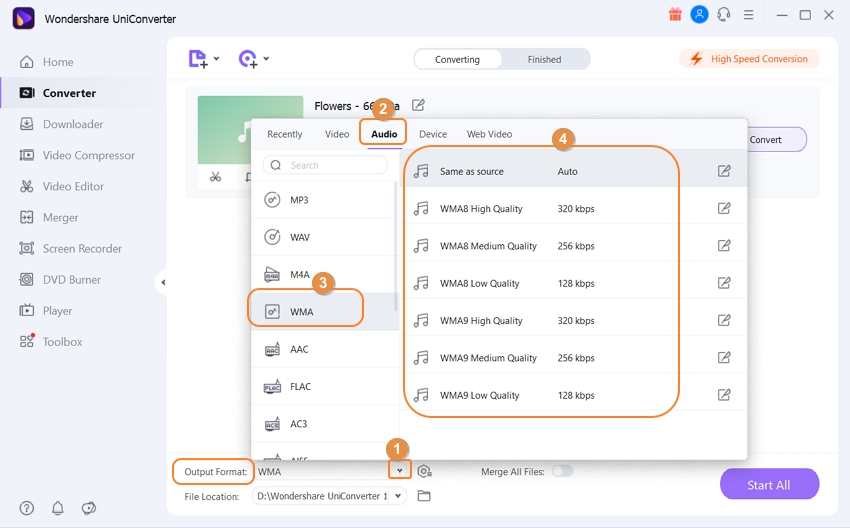Select WMA8 Medium Quality 256 kbps
The image size is (850, 528).
point(575,246)
